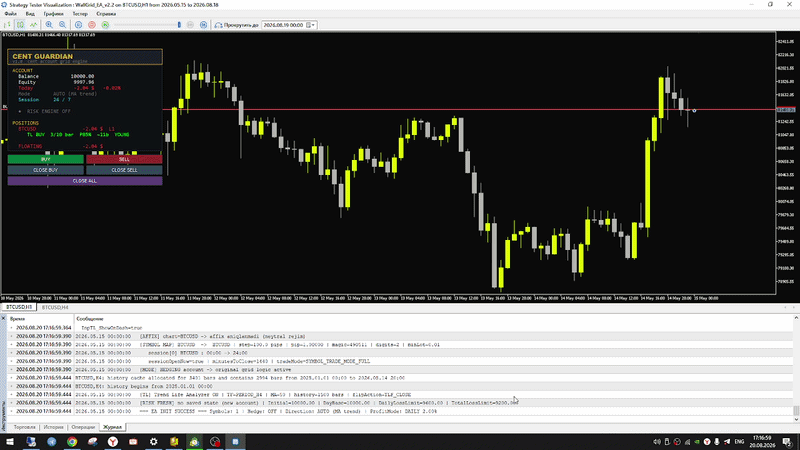Adjust the visualization speed slider handle
Image resolution: width=800 pixels, height=450 pixels.
click(179, 24)
